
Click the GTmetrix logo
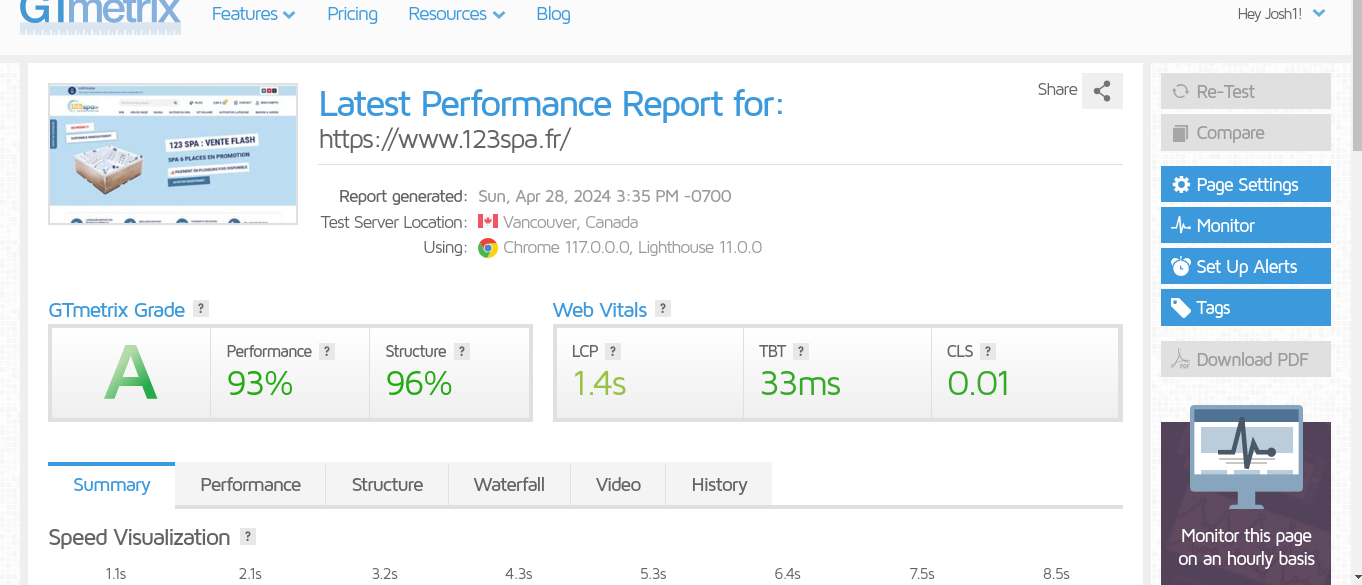pyautogui.click(x=101, y=15)
